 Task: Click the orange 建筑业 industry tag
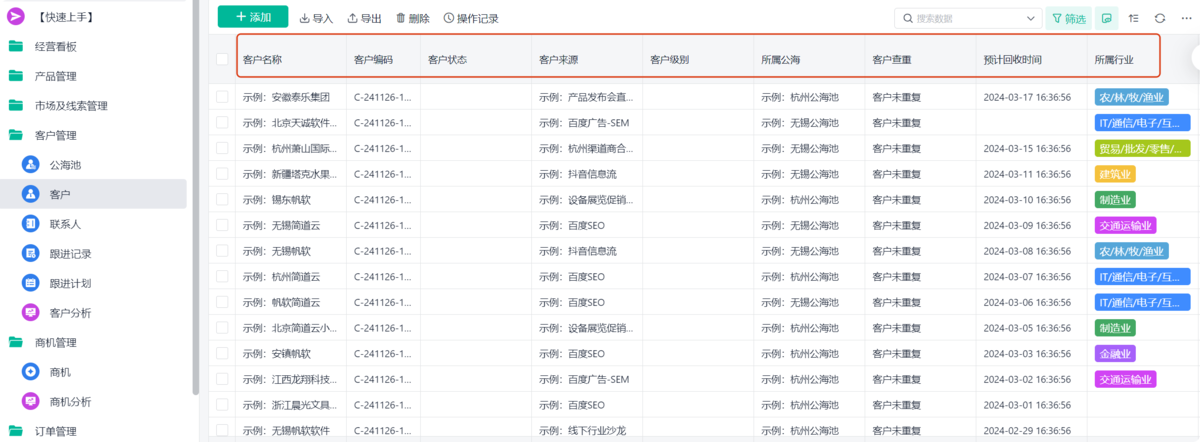(1115, 174)
